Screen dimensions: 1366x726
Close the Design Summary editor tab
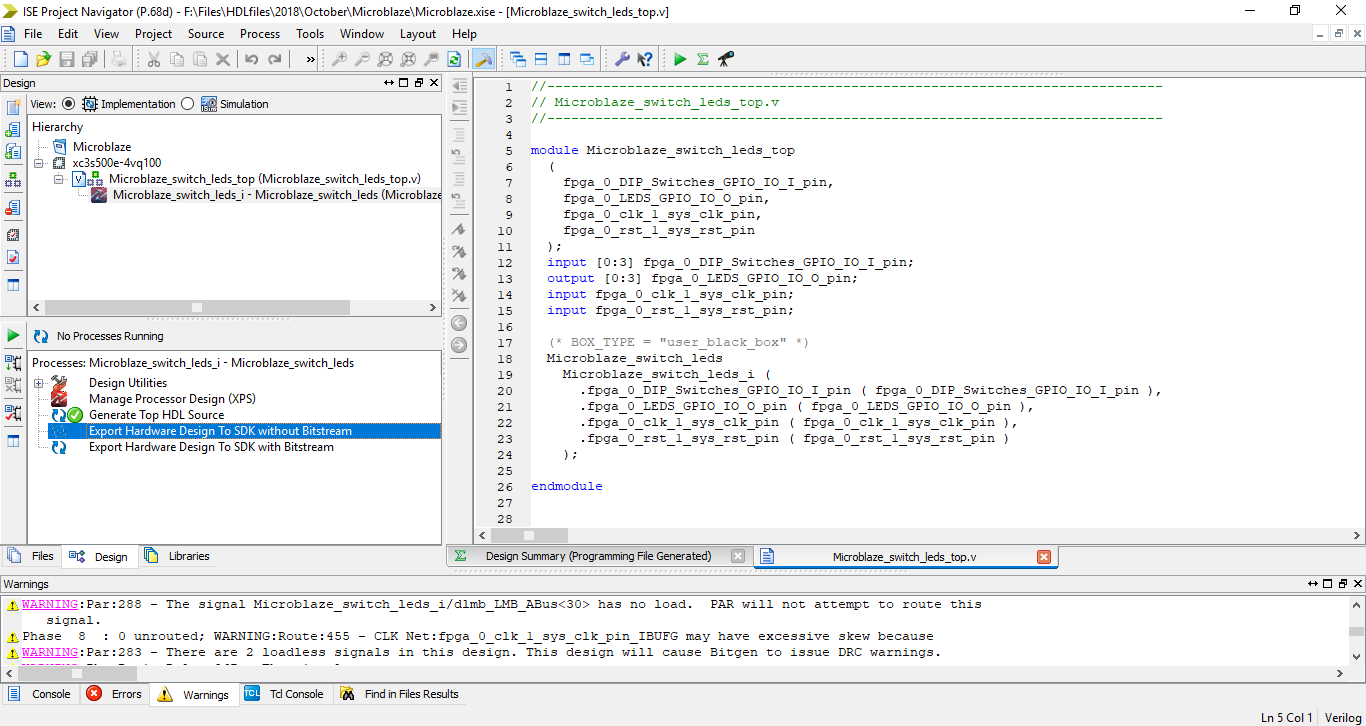point(738,557)
